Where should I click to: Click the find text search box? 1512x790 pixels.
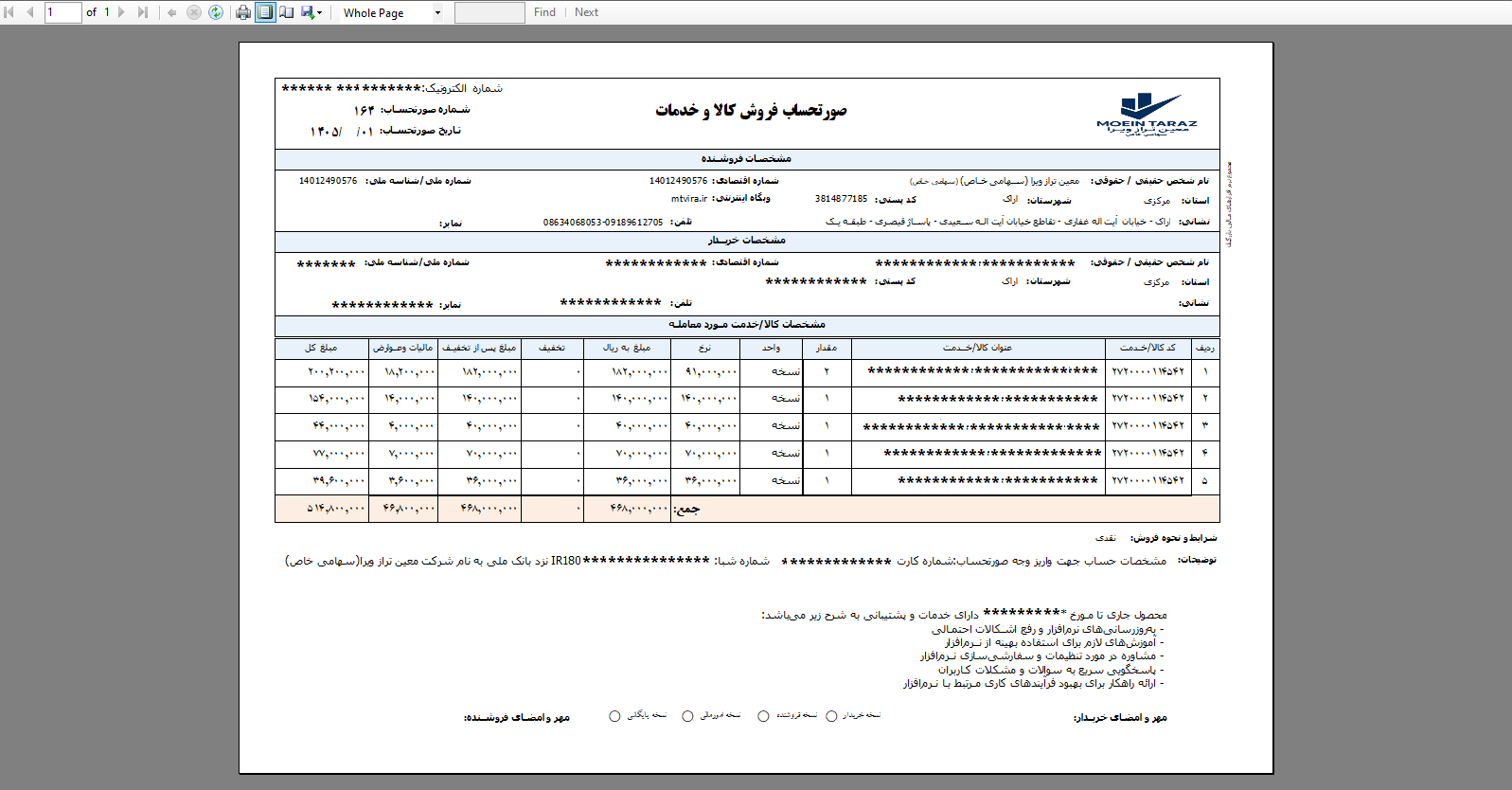[489, 12]
